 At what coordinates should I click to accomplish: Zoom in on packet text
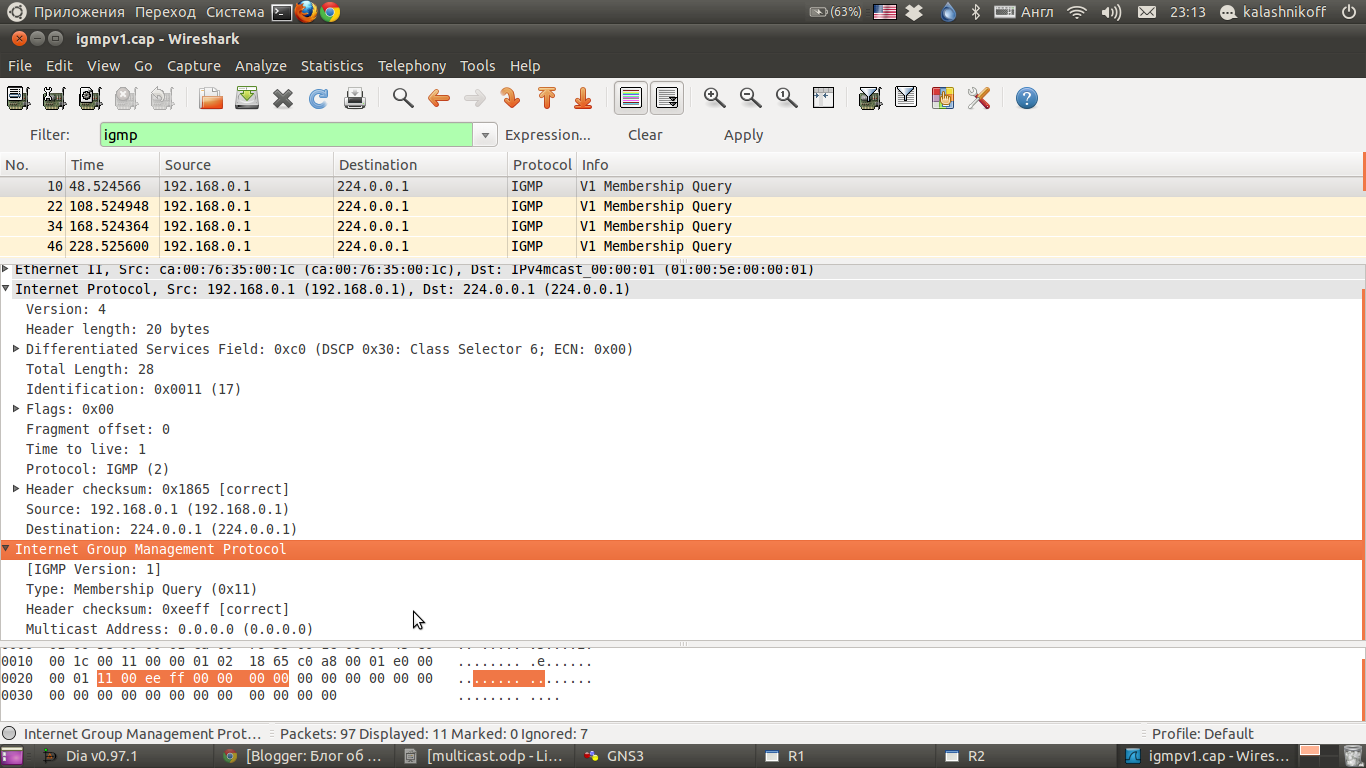714,98
